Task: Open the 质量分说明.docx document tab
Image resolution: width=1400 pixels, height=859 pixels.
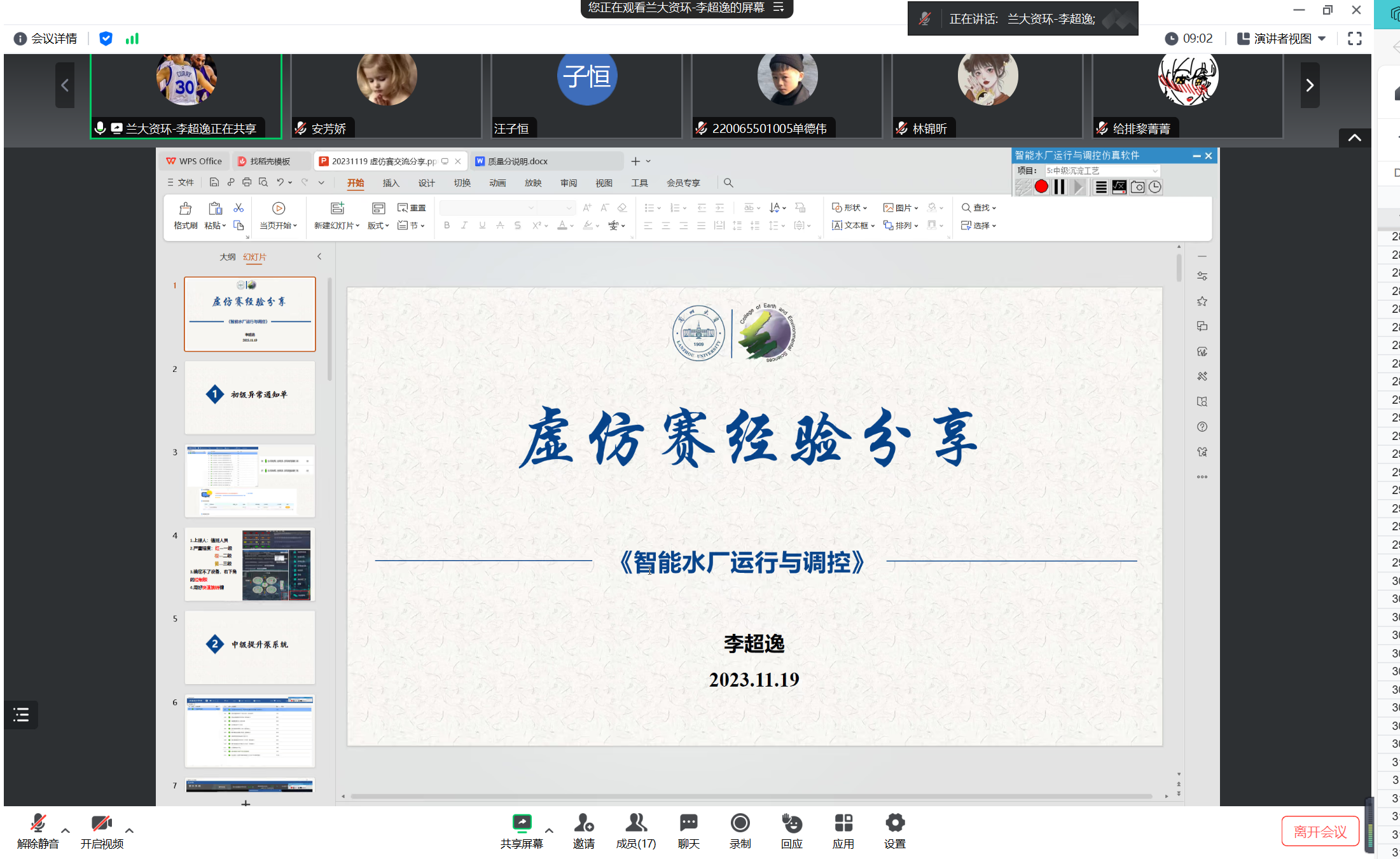Action: point(517,161)
